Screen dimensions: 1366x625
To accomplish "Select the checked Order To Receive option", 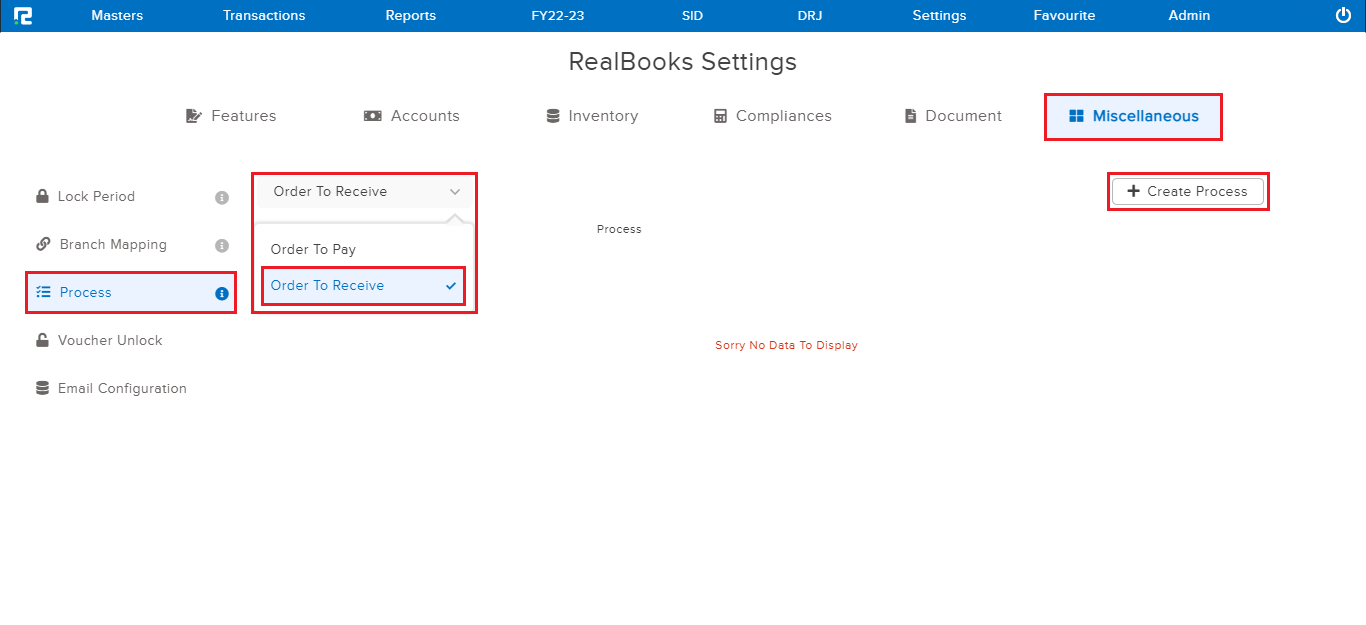I will (328, 286).
